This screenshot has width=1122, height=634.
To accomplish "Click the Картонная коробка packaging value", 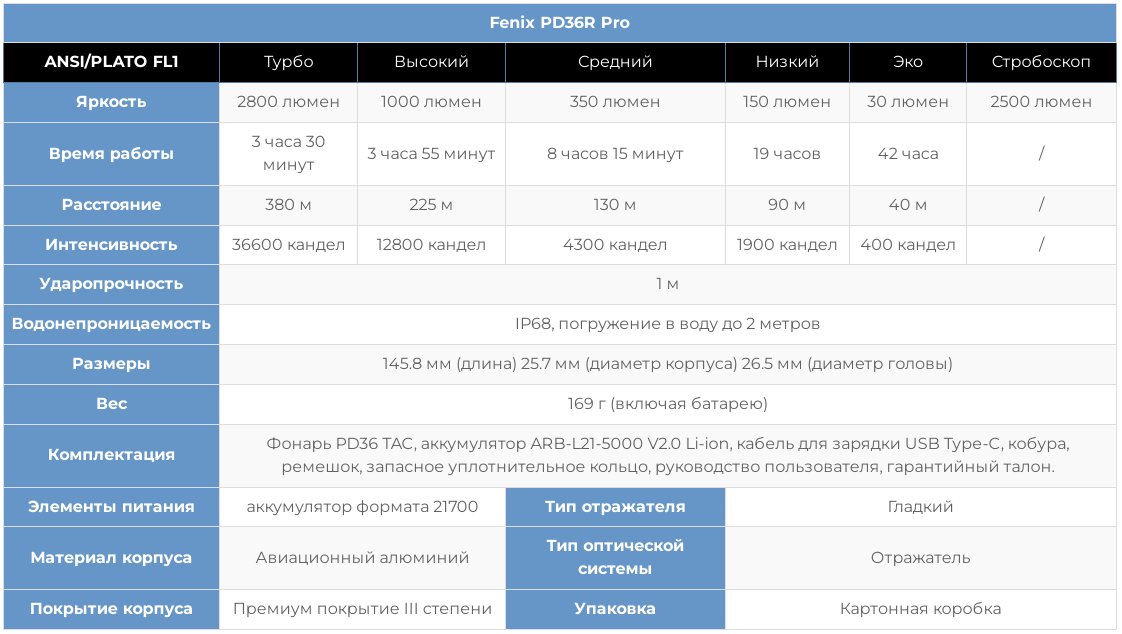I will (x=920, y=609).
